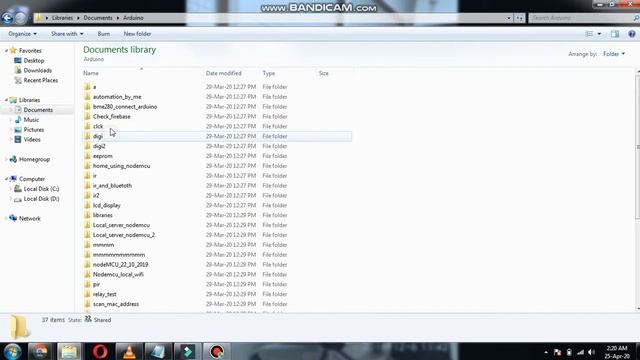
Task: Select the nodeMCU_22_10_2019 folder
Action: 120,264
